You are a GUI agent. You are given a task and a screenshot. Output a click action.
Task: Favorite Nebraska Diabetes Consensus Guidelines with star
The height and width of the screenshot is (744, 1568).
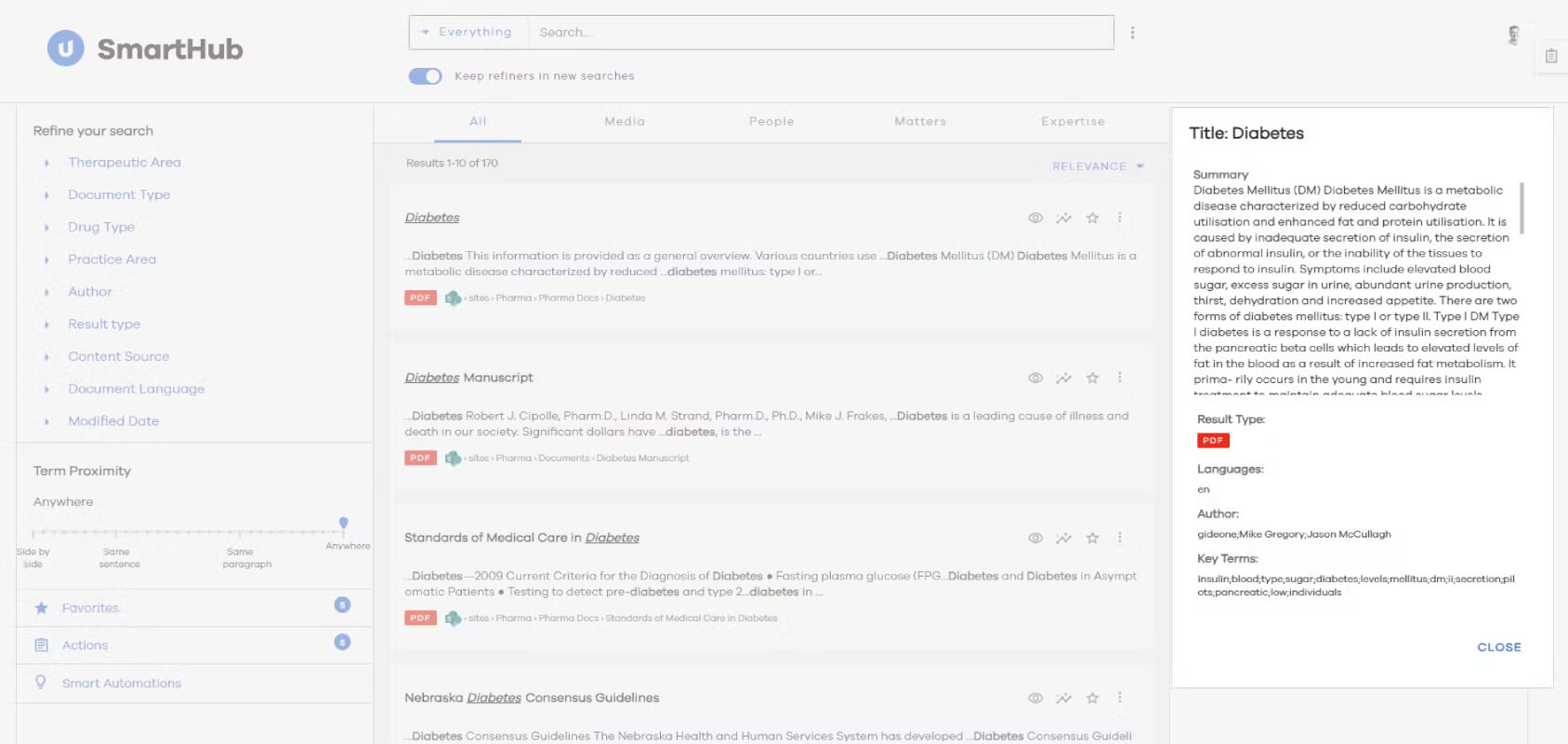(1093, 697)
